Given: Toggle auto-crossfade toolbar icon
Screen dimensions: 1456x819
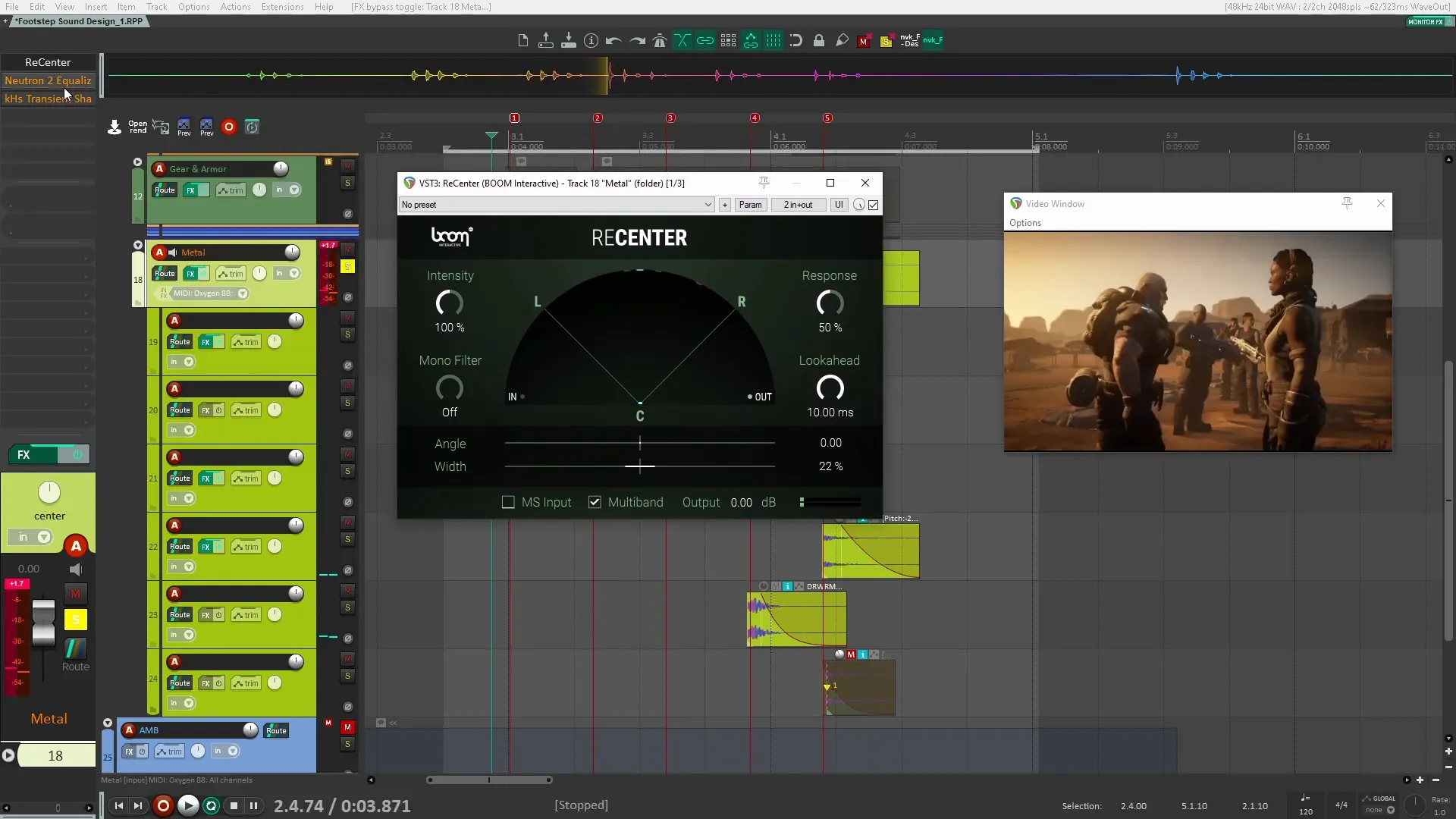Looking at the screenshot, I should point(682,41).
